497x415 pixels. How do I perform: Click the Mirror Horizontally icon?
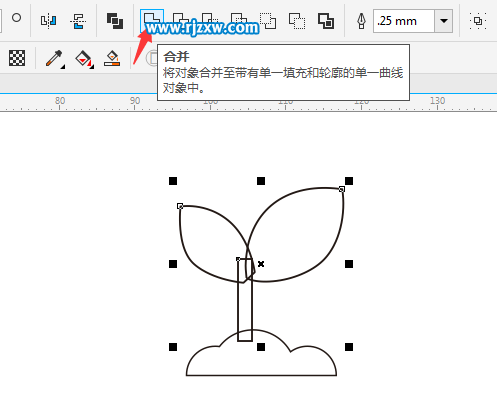(48, 21)
